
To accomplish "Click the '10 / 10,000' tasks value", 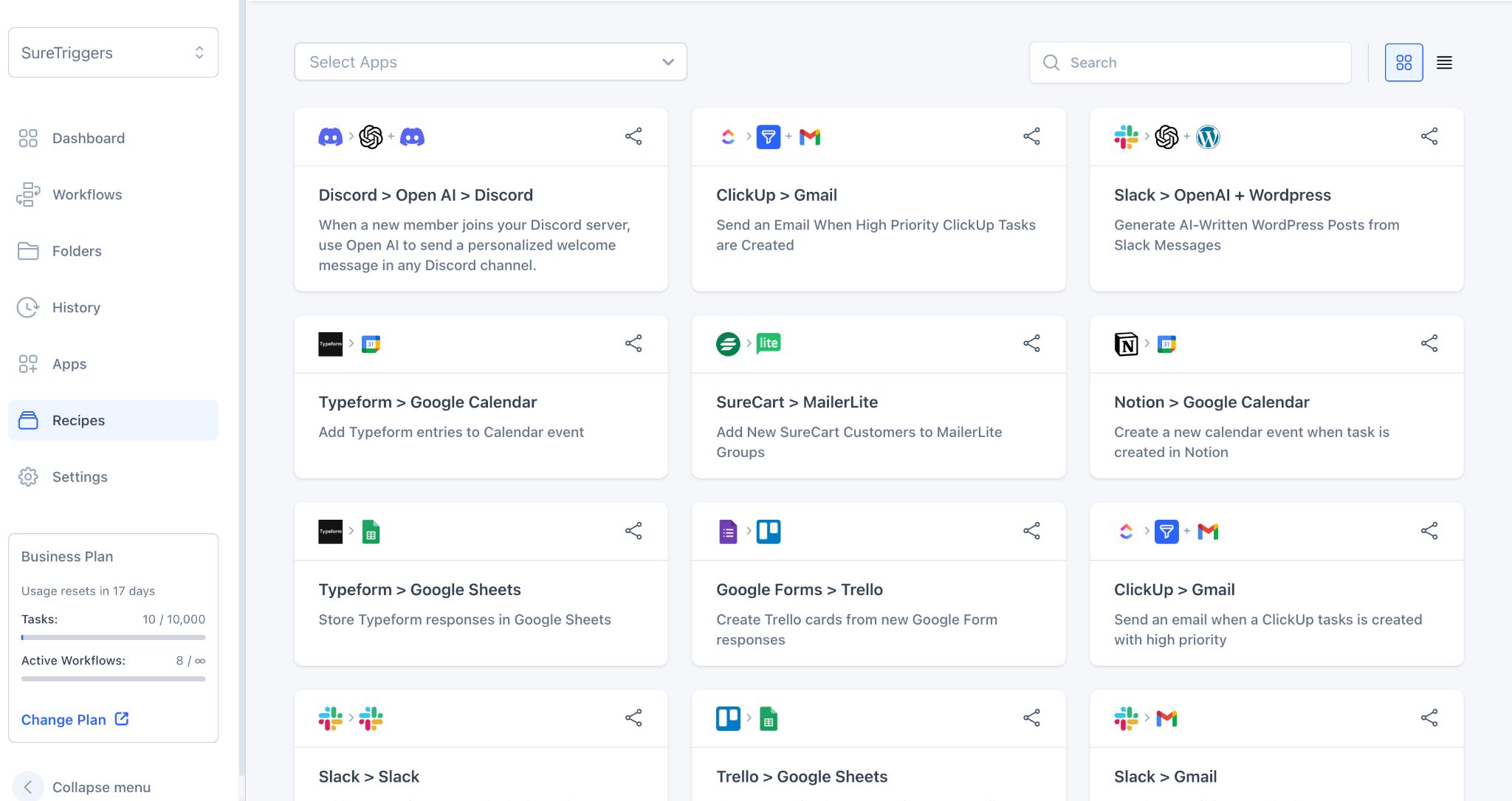I will pyautogui.click(x=173, y=619).
